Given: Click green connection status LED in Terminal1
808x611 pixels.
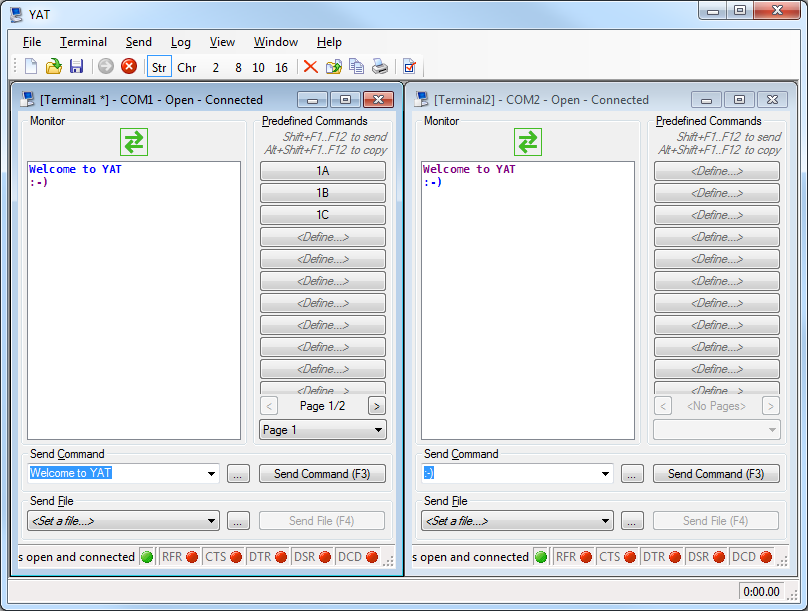Looking at the screenshot, I should (147, 557).
